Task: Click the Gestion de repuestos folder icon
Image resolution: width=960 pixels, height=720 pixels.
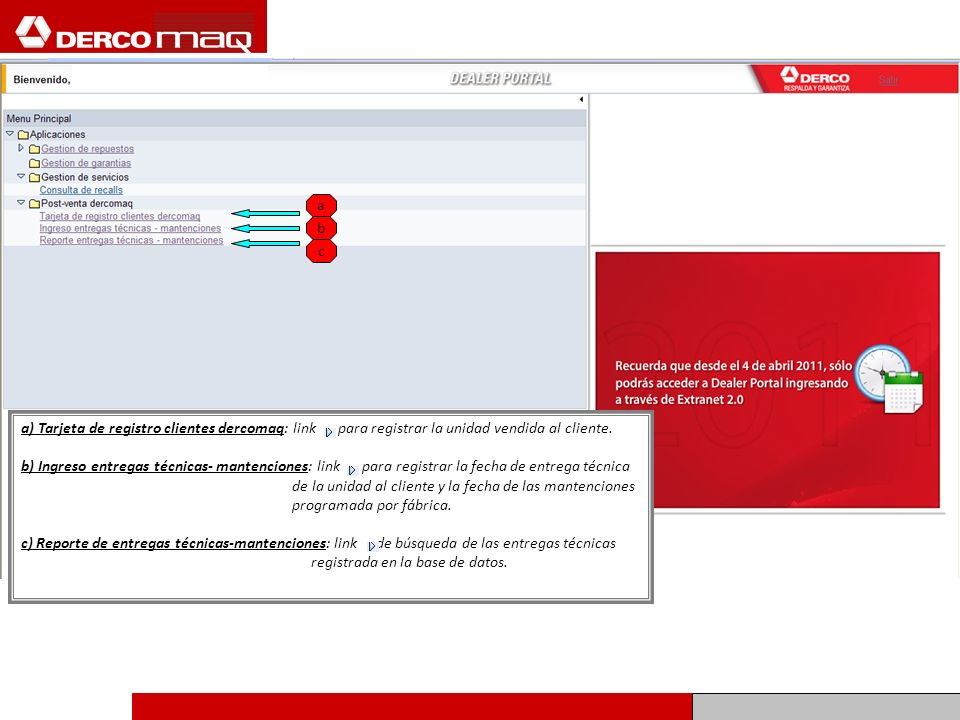Action: 34,149
